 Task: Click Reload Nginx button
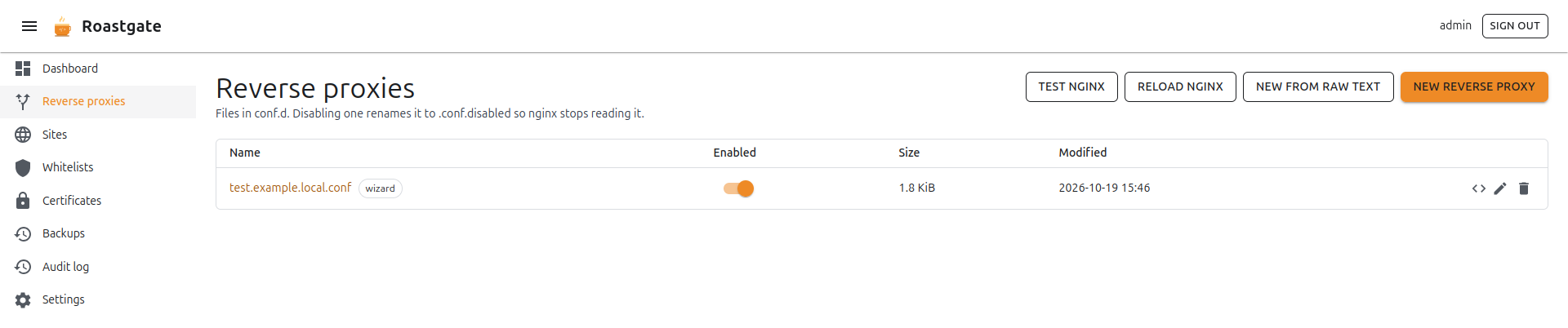point(1180,86)
